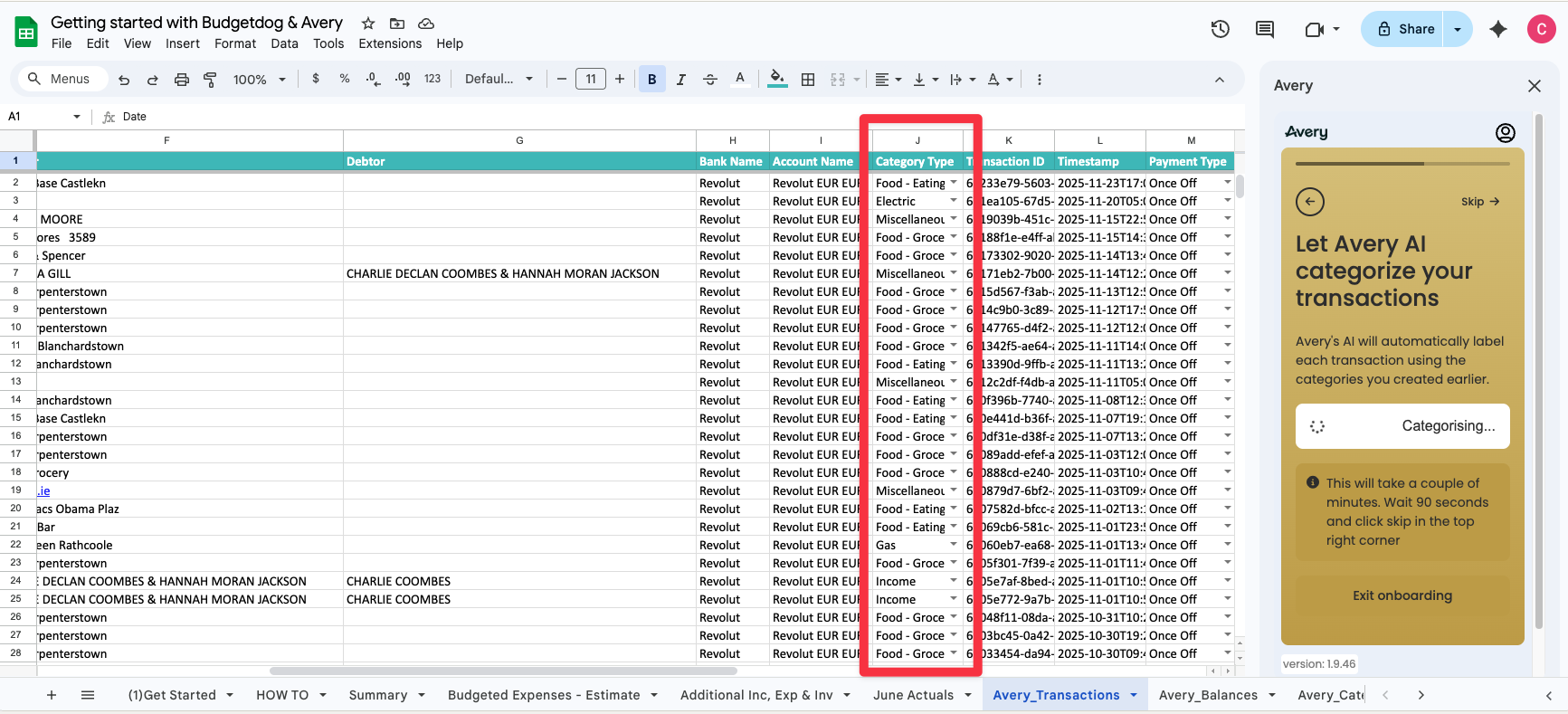Select the Paint format tool
The height and width of the screenshot is (714, 1568).
coord(210,80)
